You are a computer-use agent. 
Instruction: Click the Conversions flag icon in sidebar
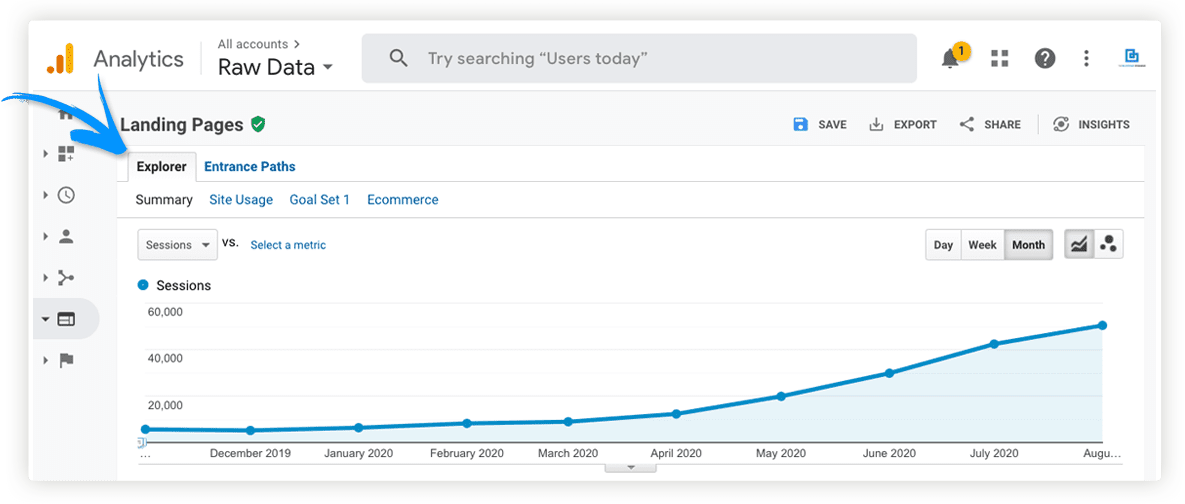click(x=66, y=360)
